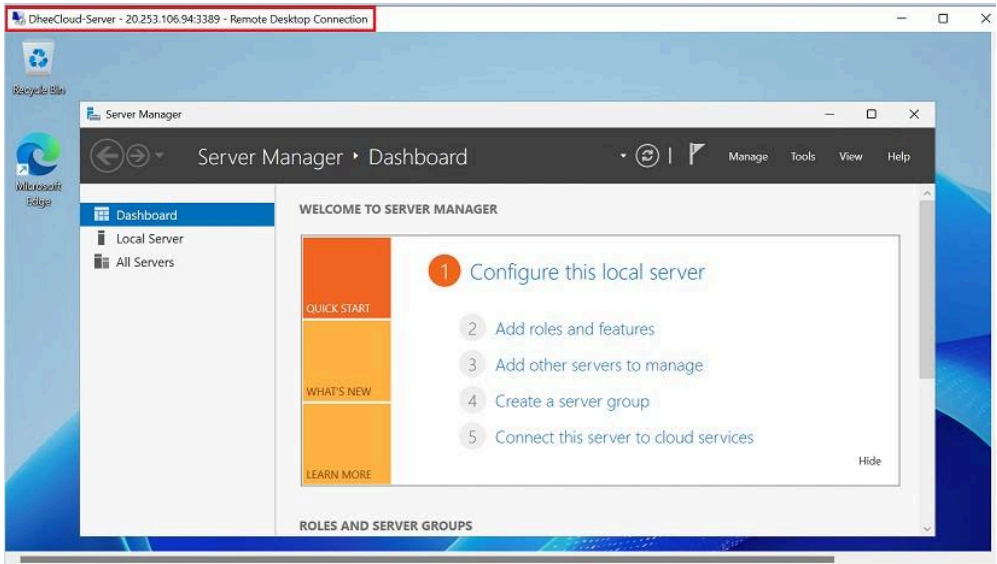Select All Servers in the sidebar
This screenshot has width=997, height=564.
click(x=144, y=262)
